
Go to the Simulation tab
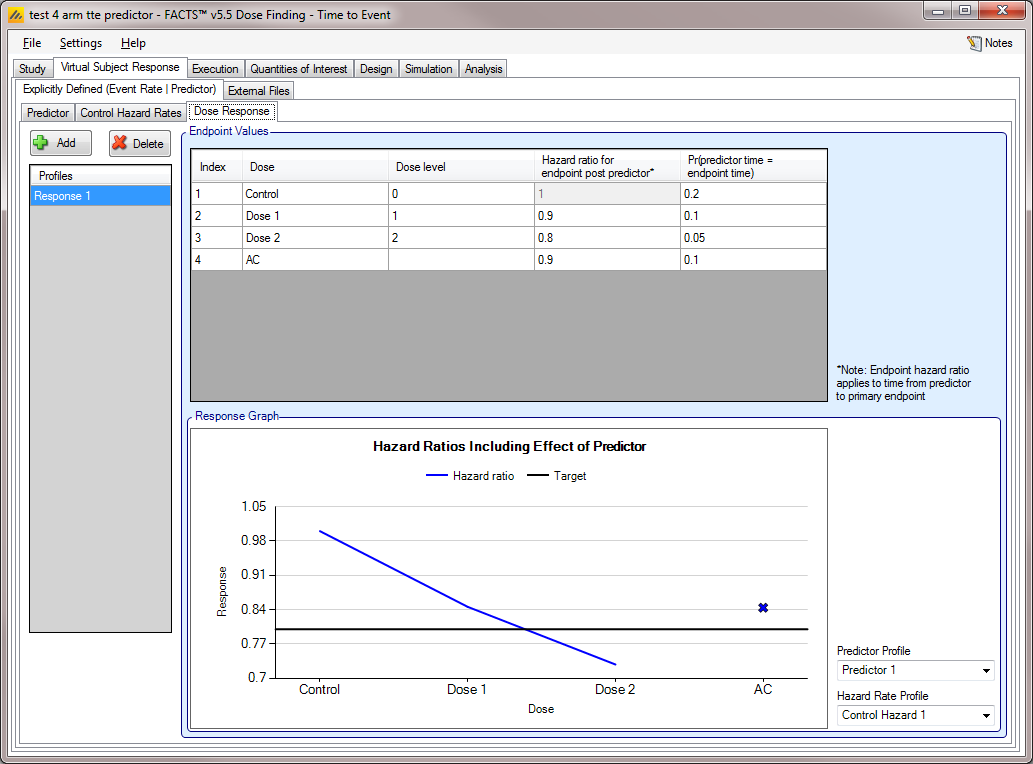[x=428, y=69]
